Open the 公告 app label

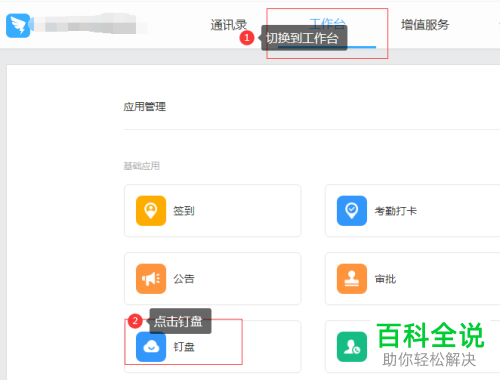(184, 279)
